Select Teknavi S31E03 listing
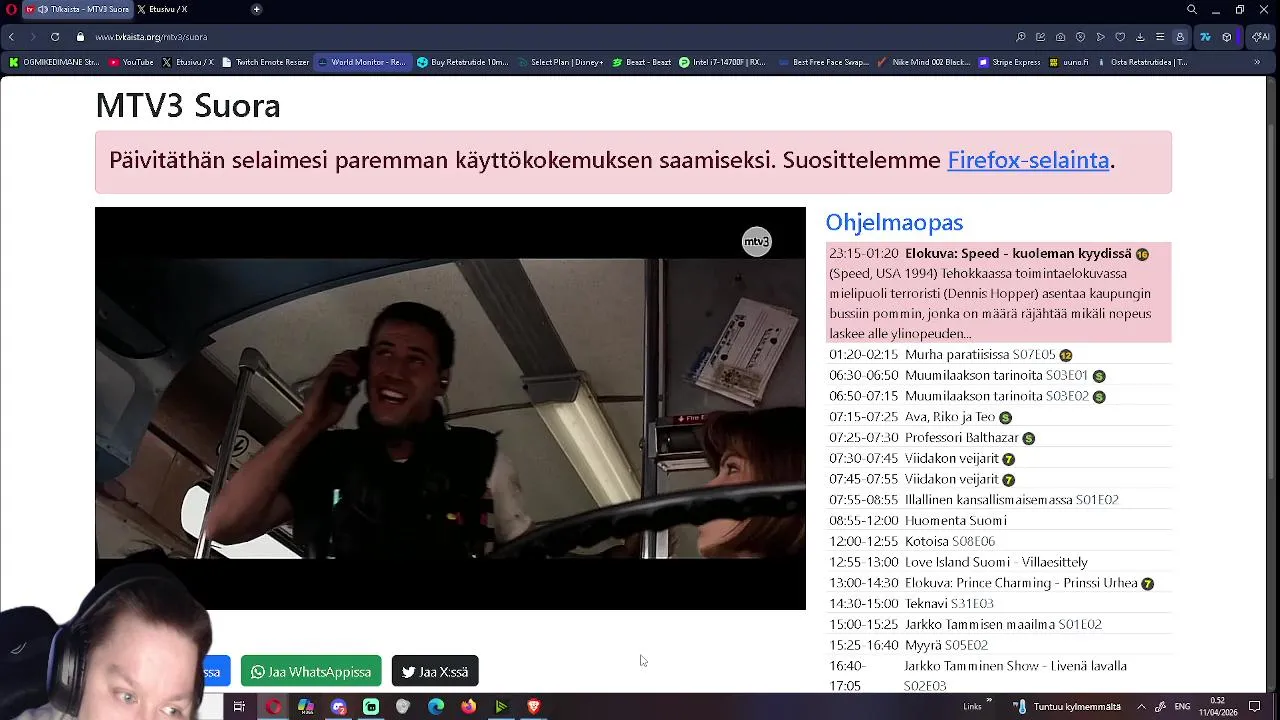Screen dimensions: 1280x720 pos(998,604)
